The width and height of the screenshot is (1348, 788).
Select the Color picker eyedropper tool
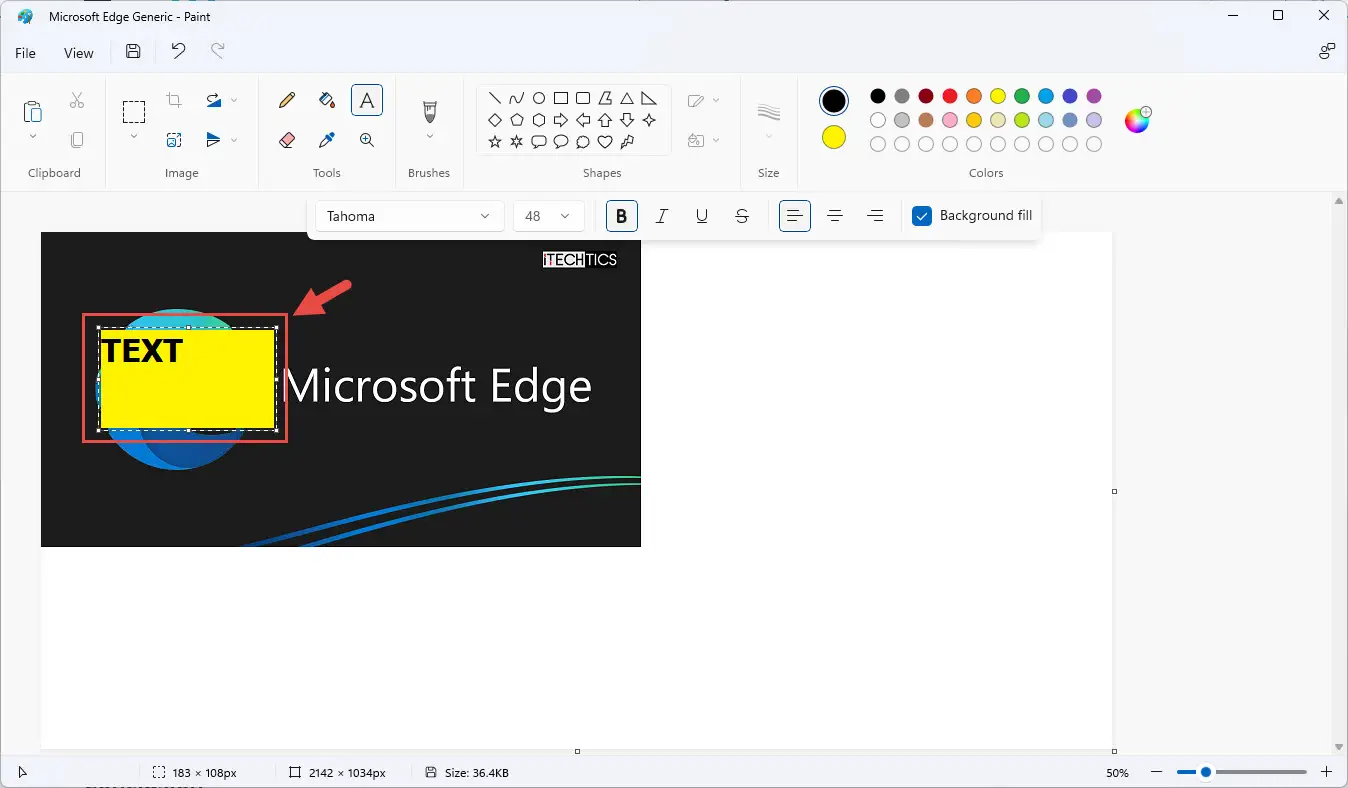coord(327,140)
